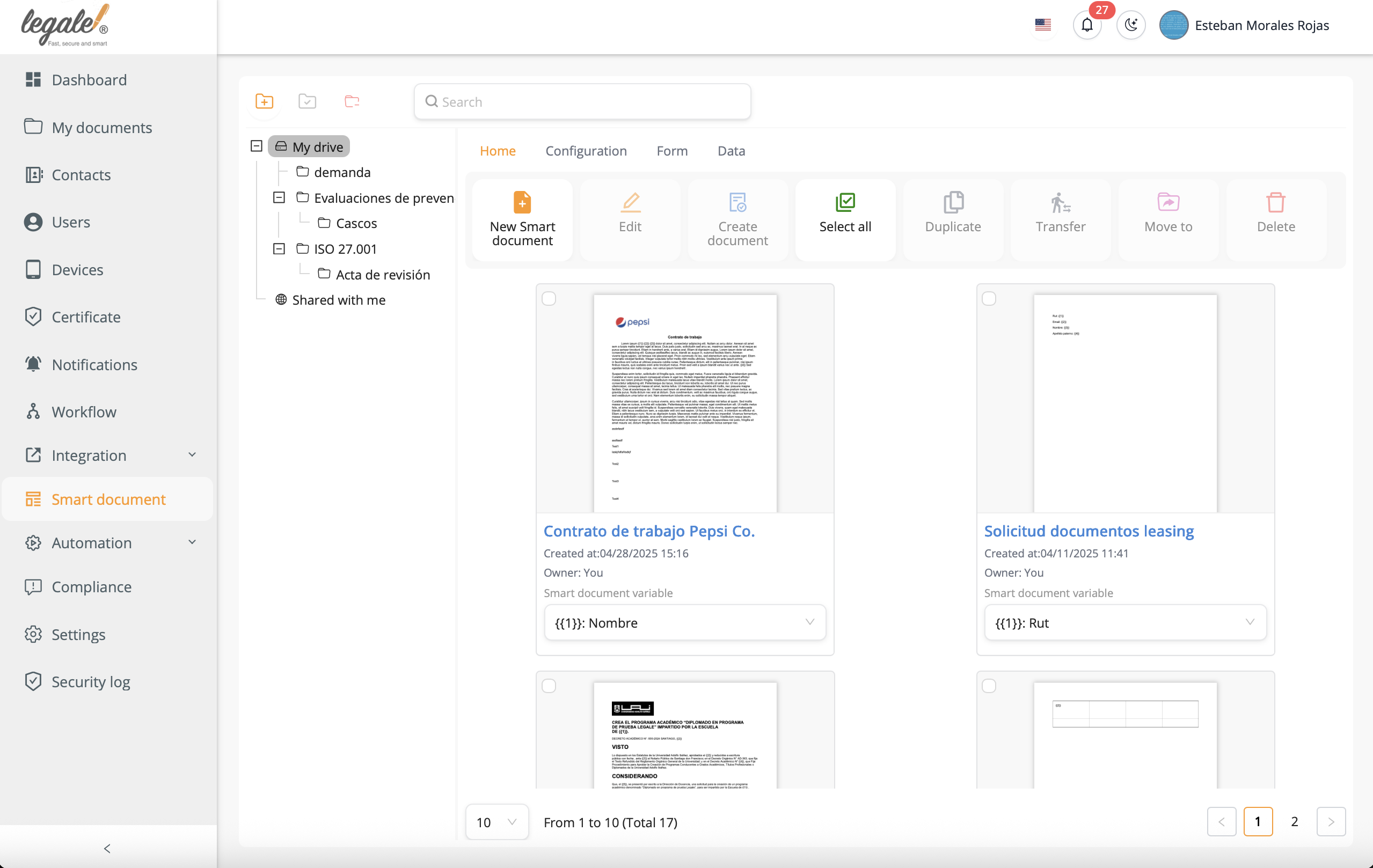Go to page 2

1294,821
